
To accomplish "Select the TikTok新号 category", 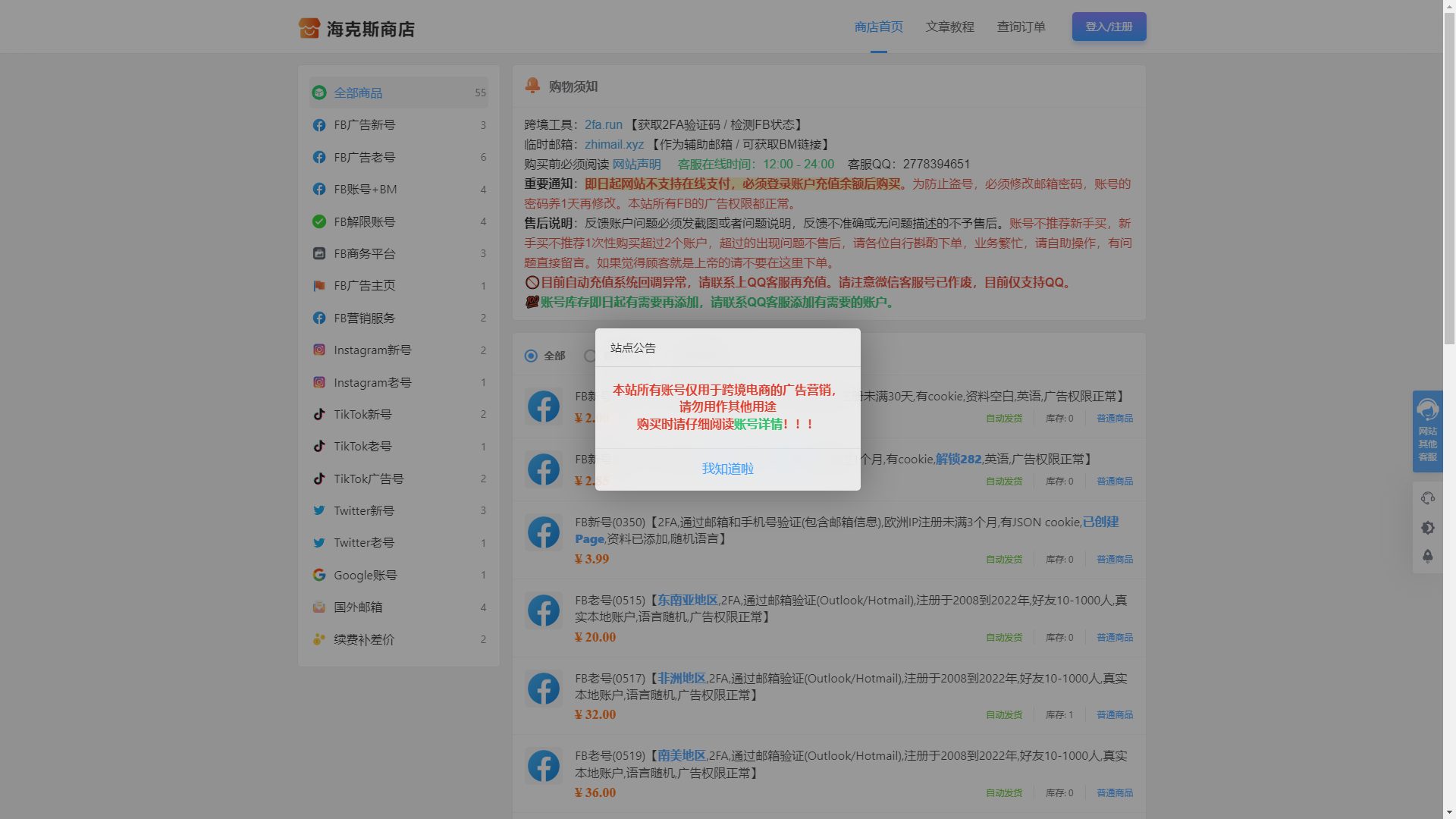I will pyautogui.click(x=362, y=415).
